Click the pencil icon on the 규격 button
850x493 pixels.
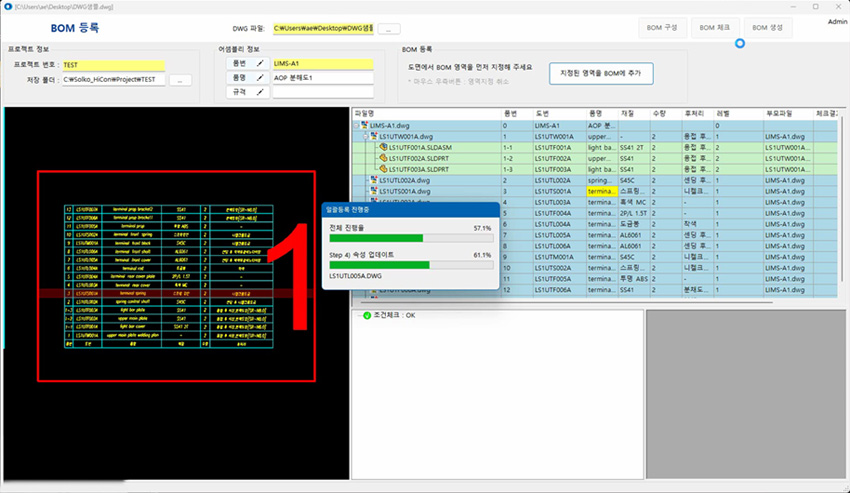click(x=260, y=92)
